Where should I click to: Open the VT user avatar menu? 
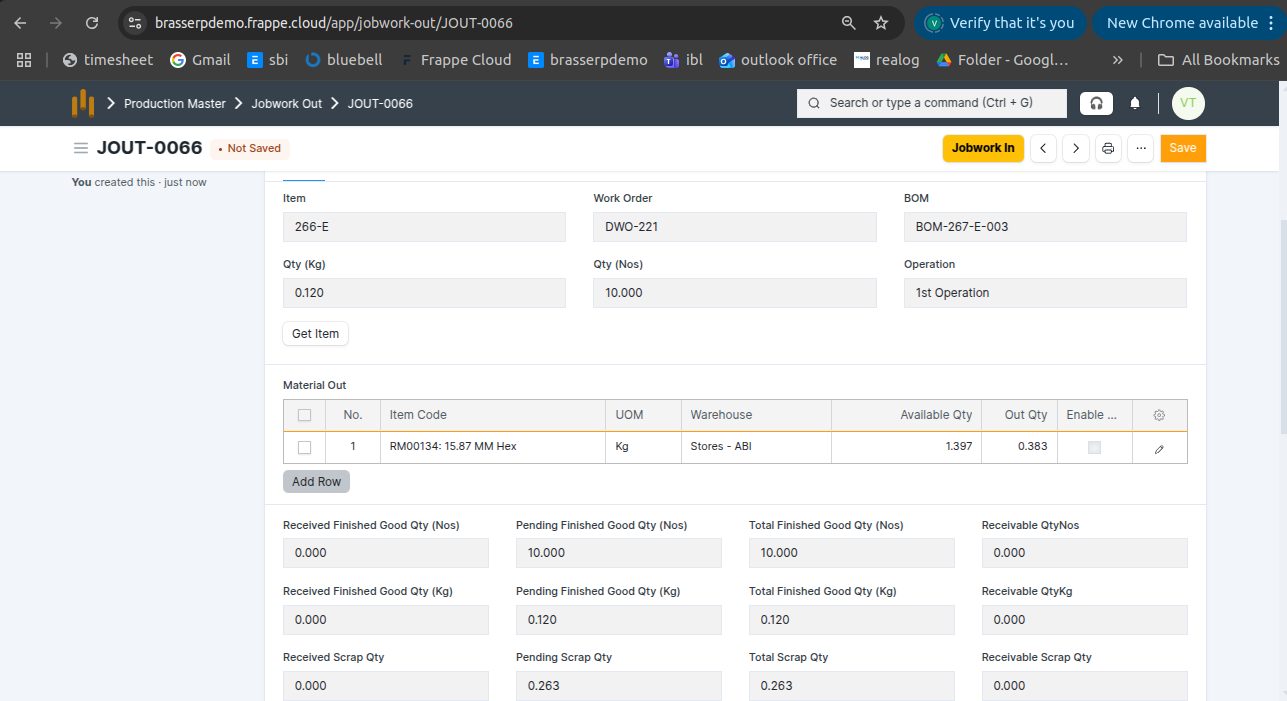pyautogui.click(x=1188, y=103)
